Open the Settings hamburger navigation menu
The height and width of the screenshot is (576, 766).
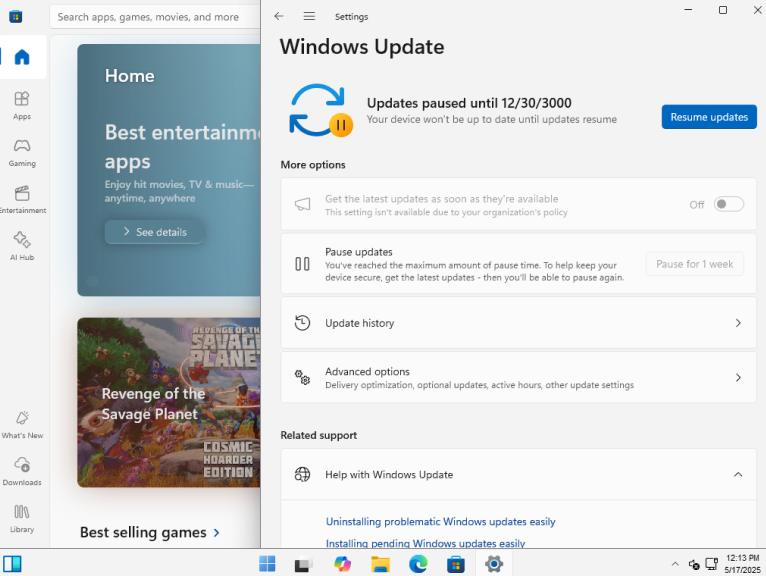click(309, 16)
